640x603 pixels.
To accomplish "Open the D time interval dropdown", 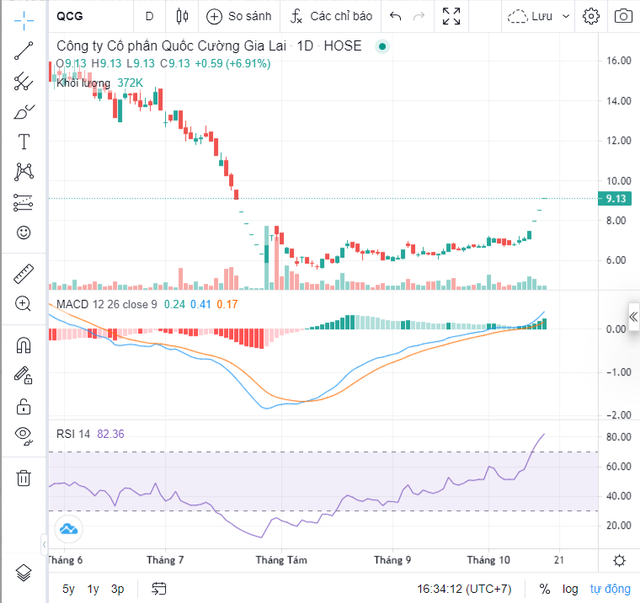I will (149, 16).
